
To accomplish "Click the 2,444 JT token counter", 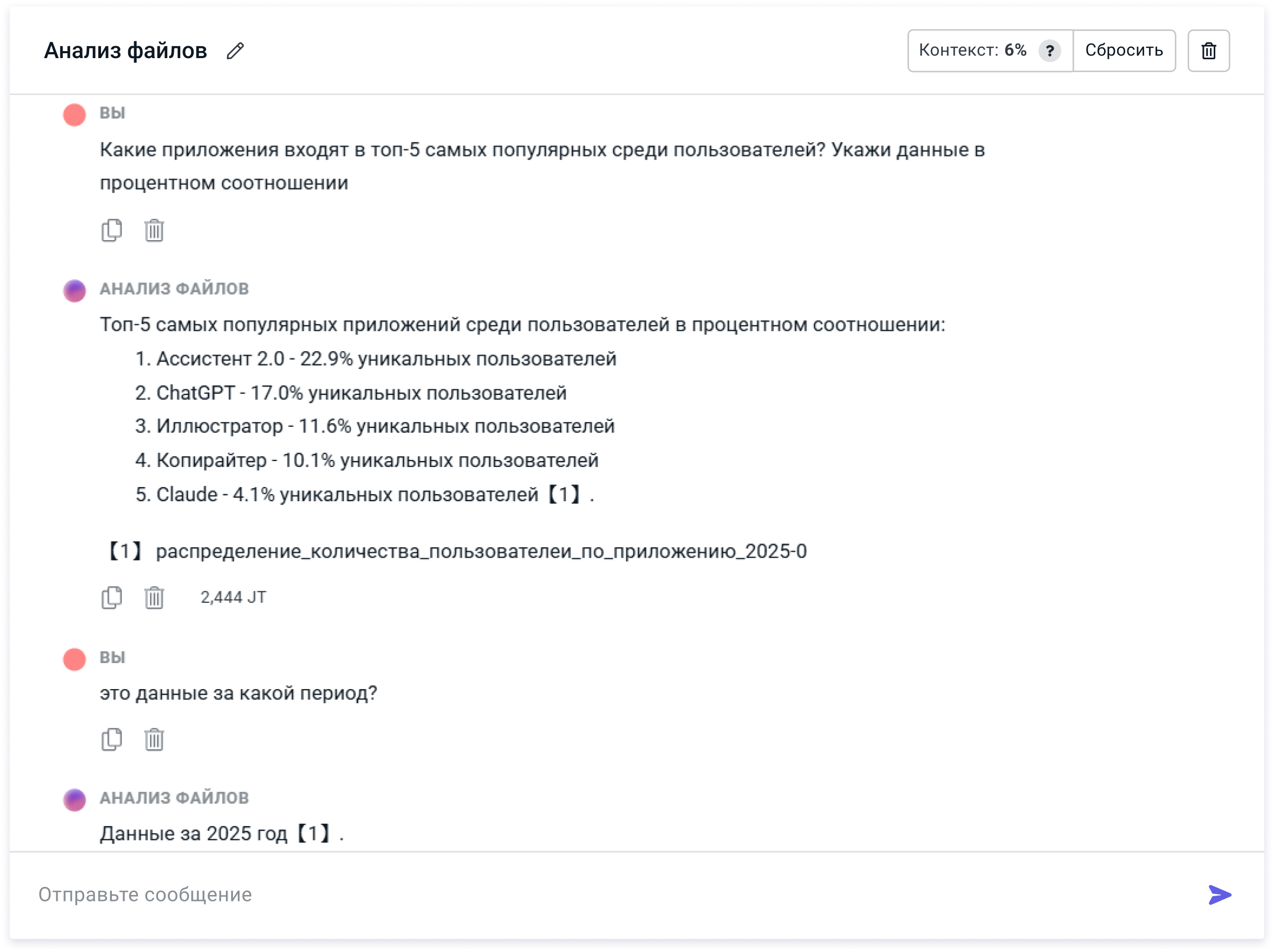I will (234, 597).
